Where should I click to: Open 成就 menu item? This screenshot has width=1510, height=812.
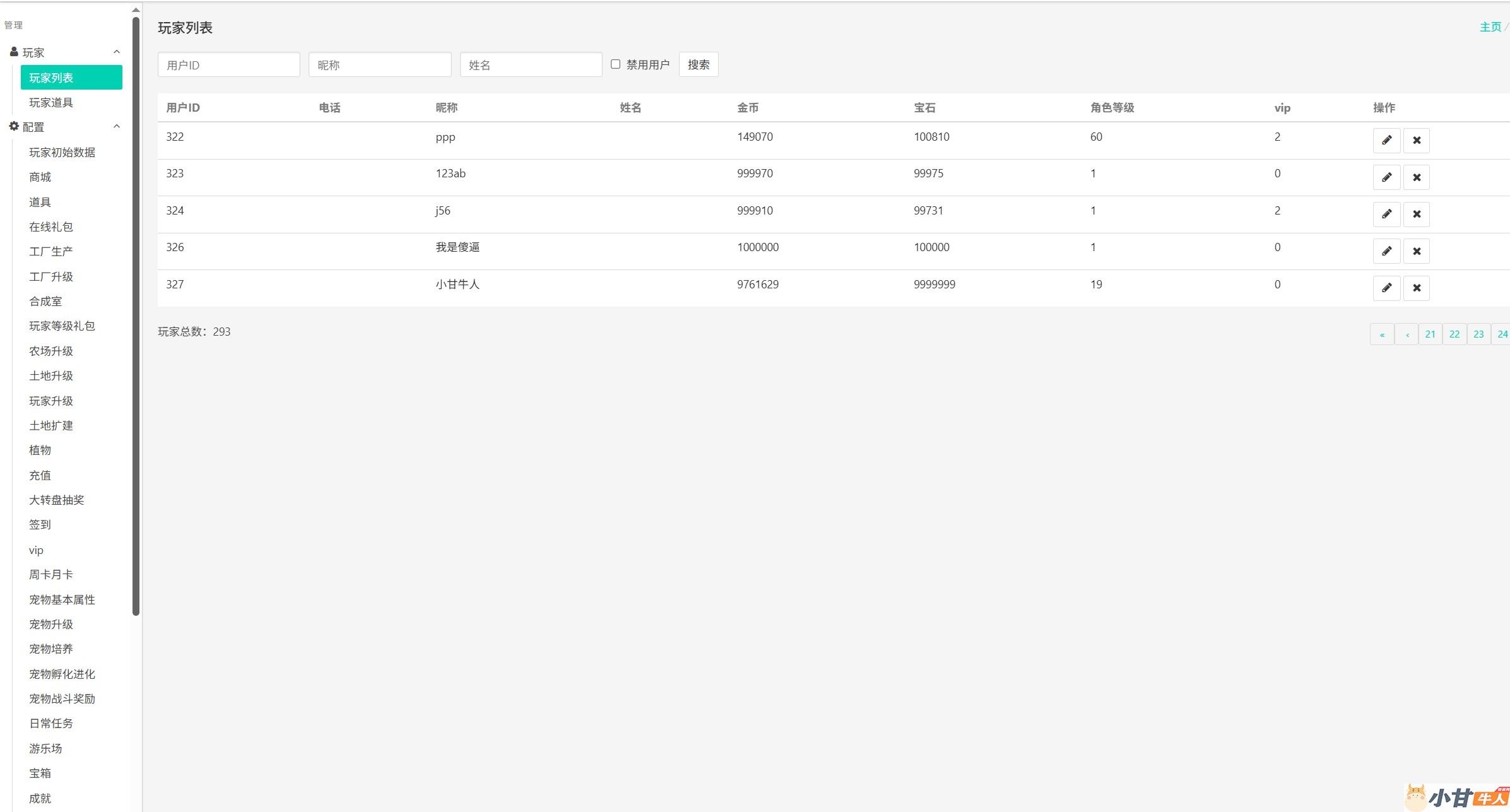40,798
